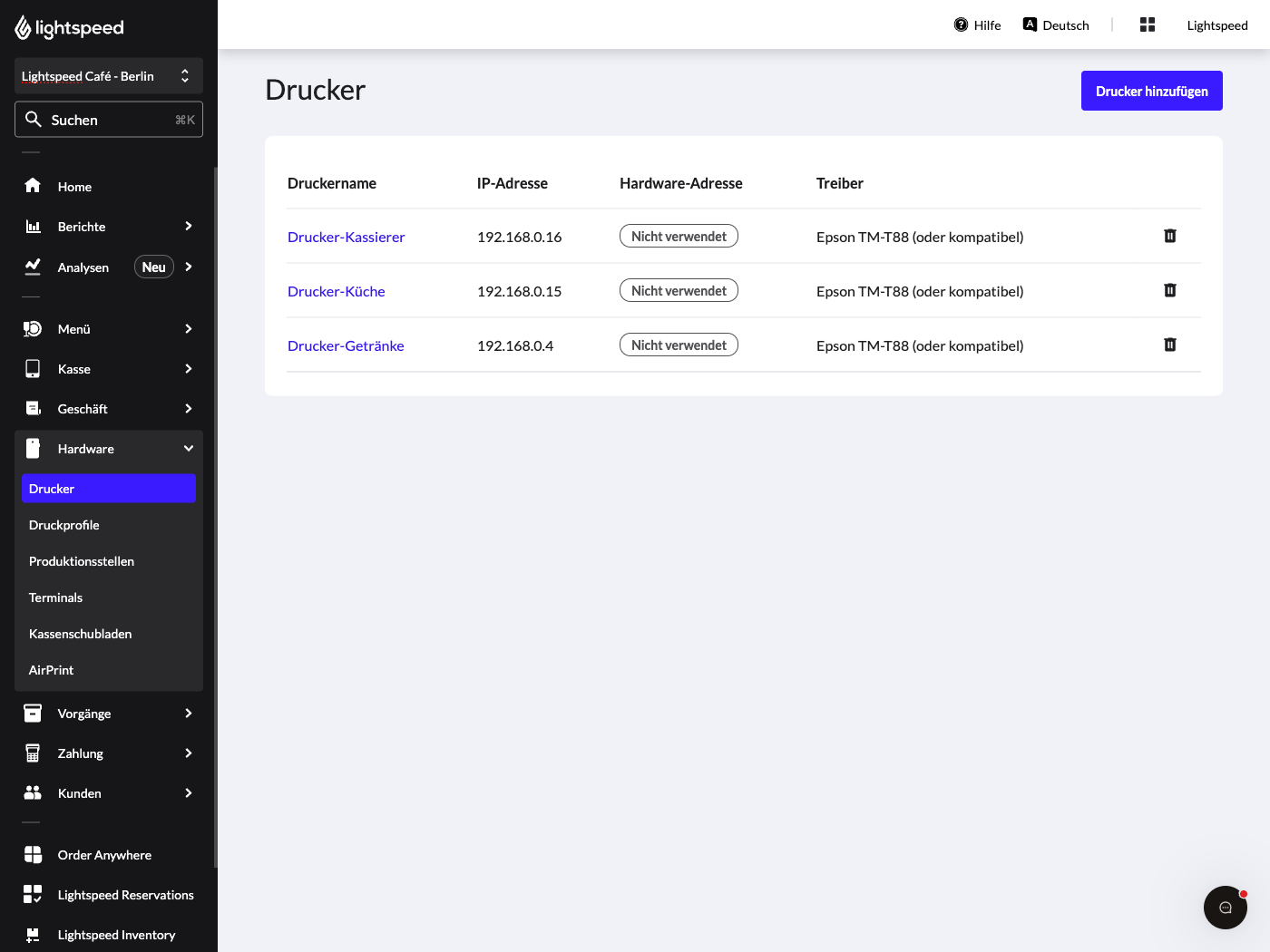
Task: Open the Home sidebar icon
Action: click(x=33, y=186)
